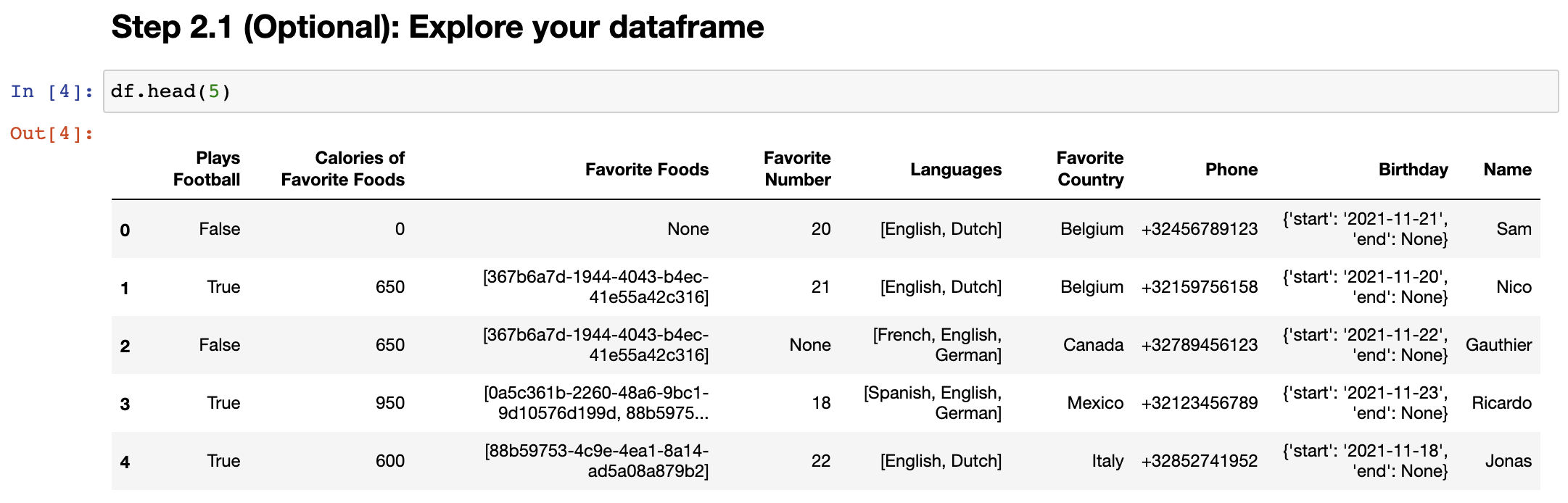The image size is (1568, 503).
Task: Select Jonas's birthday cell with 2021-11-18
Action: [1365, 461]
